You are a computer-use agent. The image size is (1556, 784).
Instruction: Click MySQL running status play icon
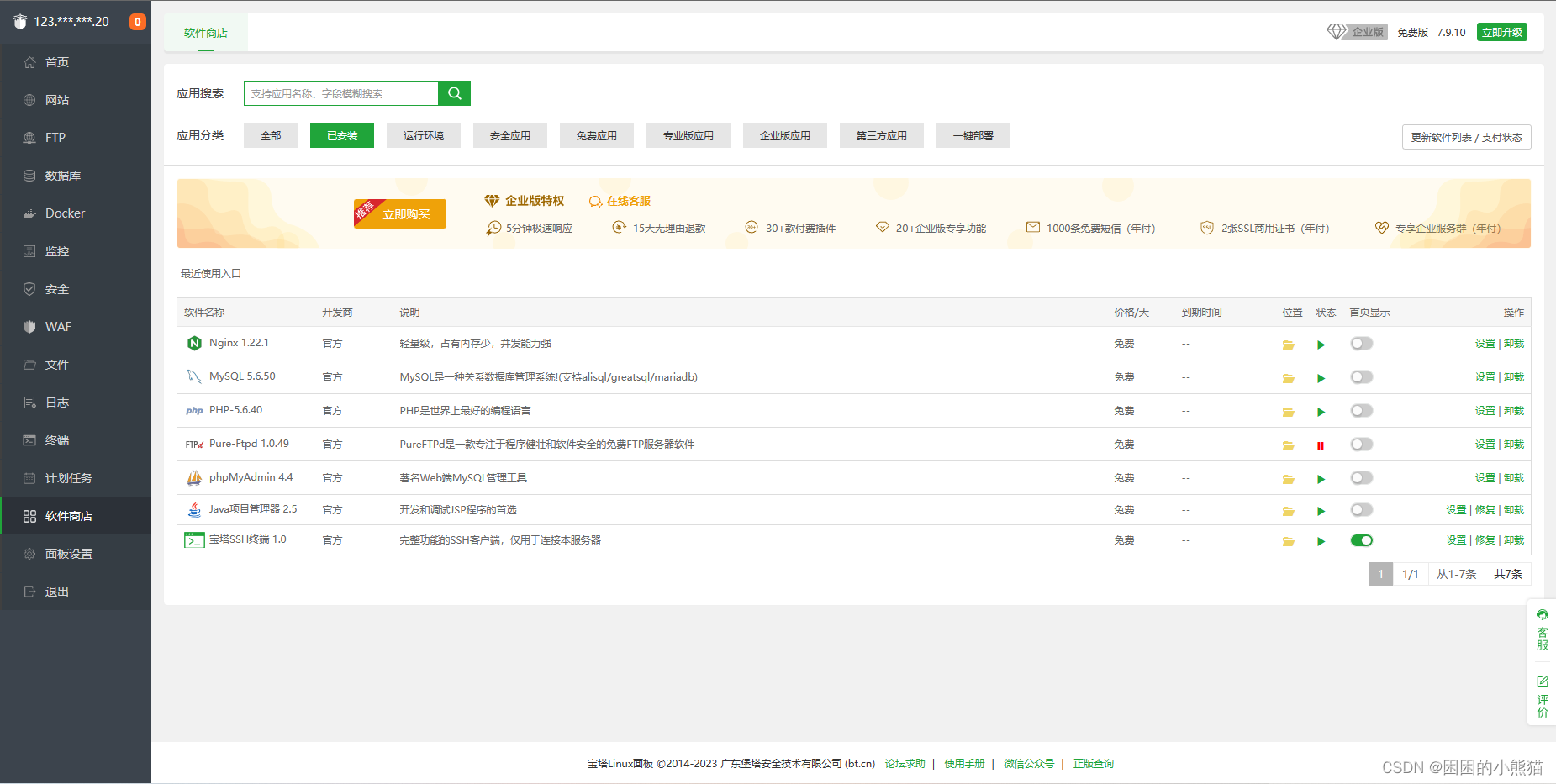point(1321,378)
